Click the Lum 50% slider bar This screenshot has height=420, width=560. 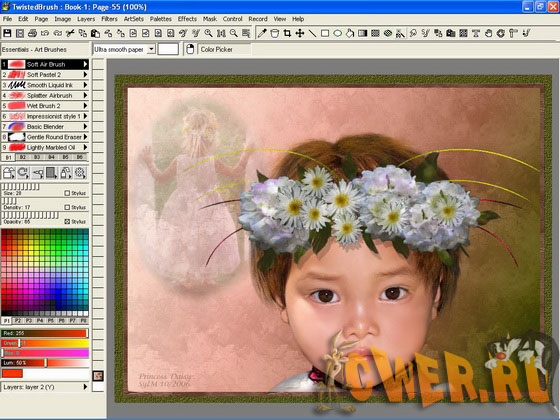point(45,363)
